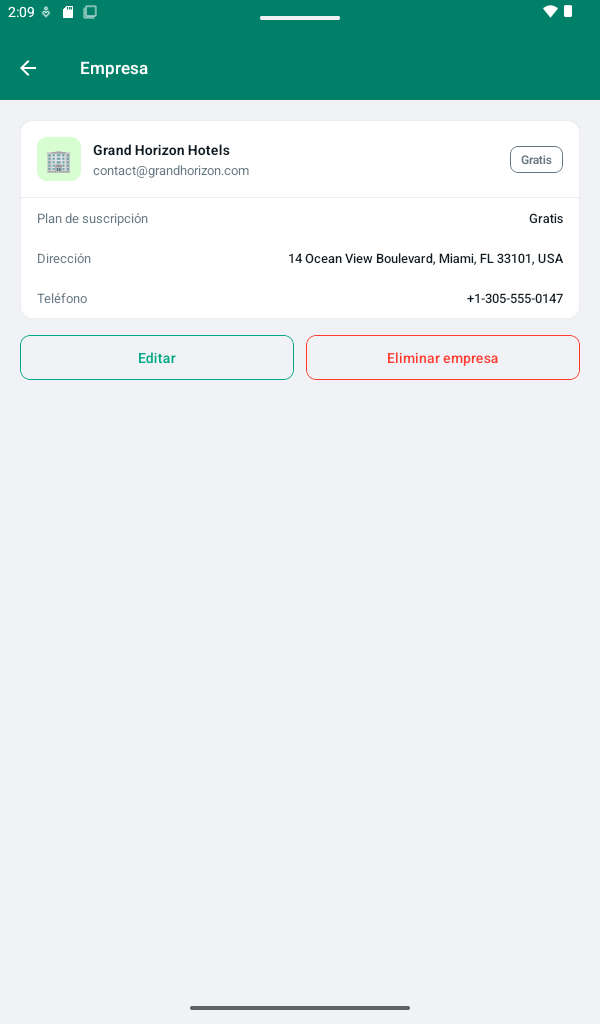This screenshot has width=600, height=1024.
Task: Tap the screenshot notification icon in status bar
Action: coord(90,12)
